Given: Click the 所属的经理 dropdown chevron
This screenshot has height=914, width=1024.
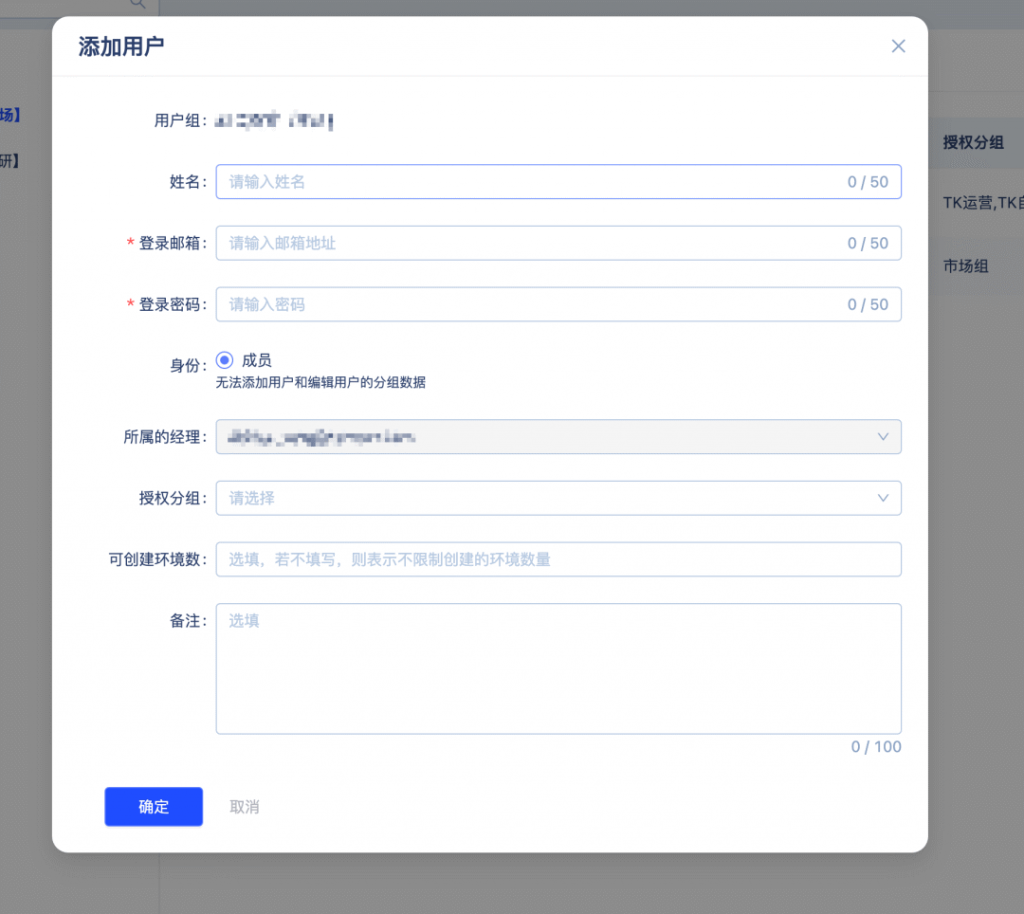Looking at the screenshot, I should point(882,437).
